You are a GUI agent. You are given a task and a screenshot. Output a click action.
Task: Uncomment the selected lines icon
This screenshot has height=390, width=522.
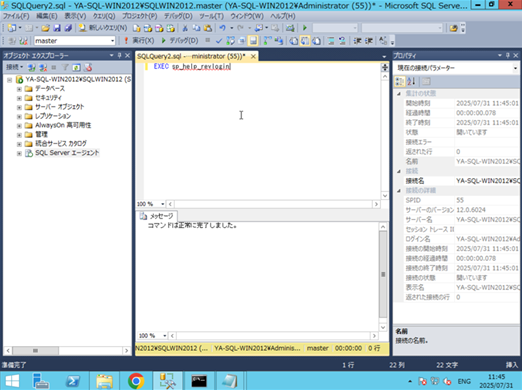[342, 41]
